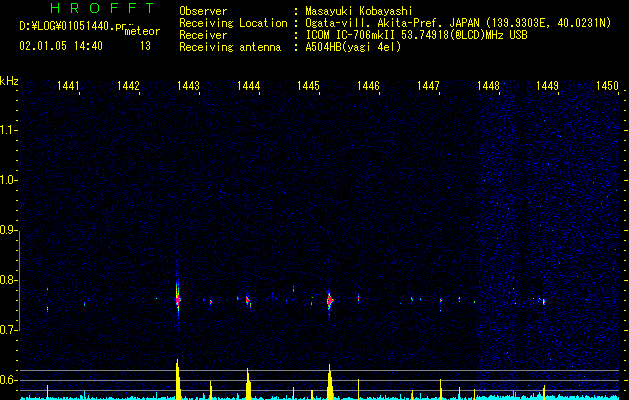Select observer name Masayuki Kobayashi
Viewport: 629px width, 400px height.
pyautogui.click(x=358, y=11)
